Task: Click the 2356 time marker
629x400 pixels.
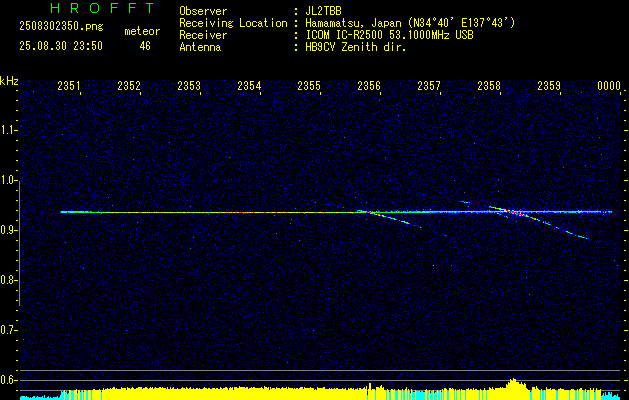Action: (x=369, y=86)
